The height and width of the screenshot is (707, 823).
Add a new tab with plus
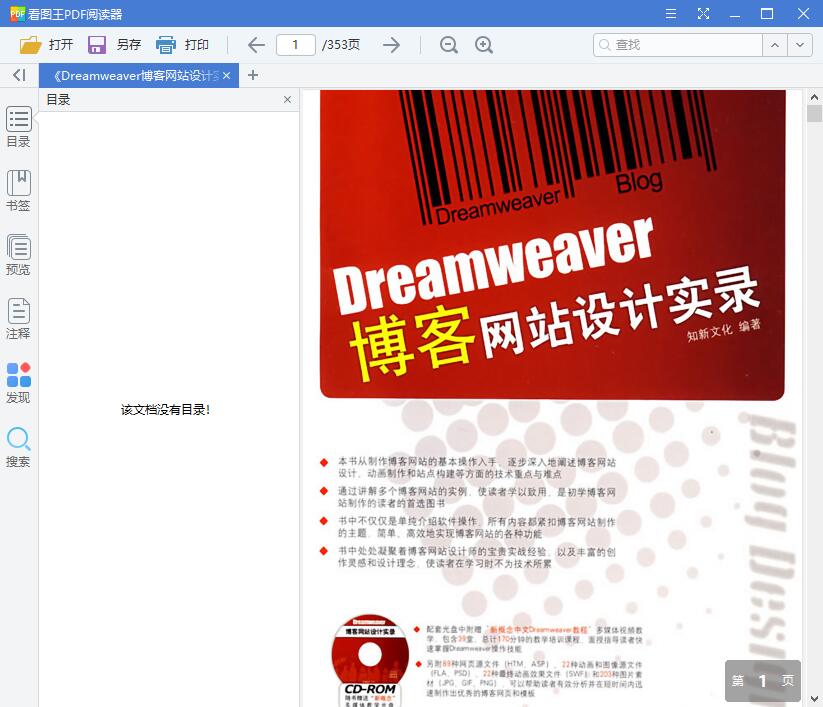point(253,75)
